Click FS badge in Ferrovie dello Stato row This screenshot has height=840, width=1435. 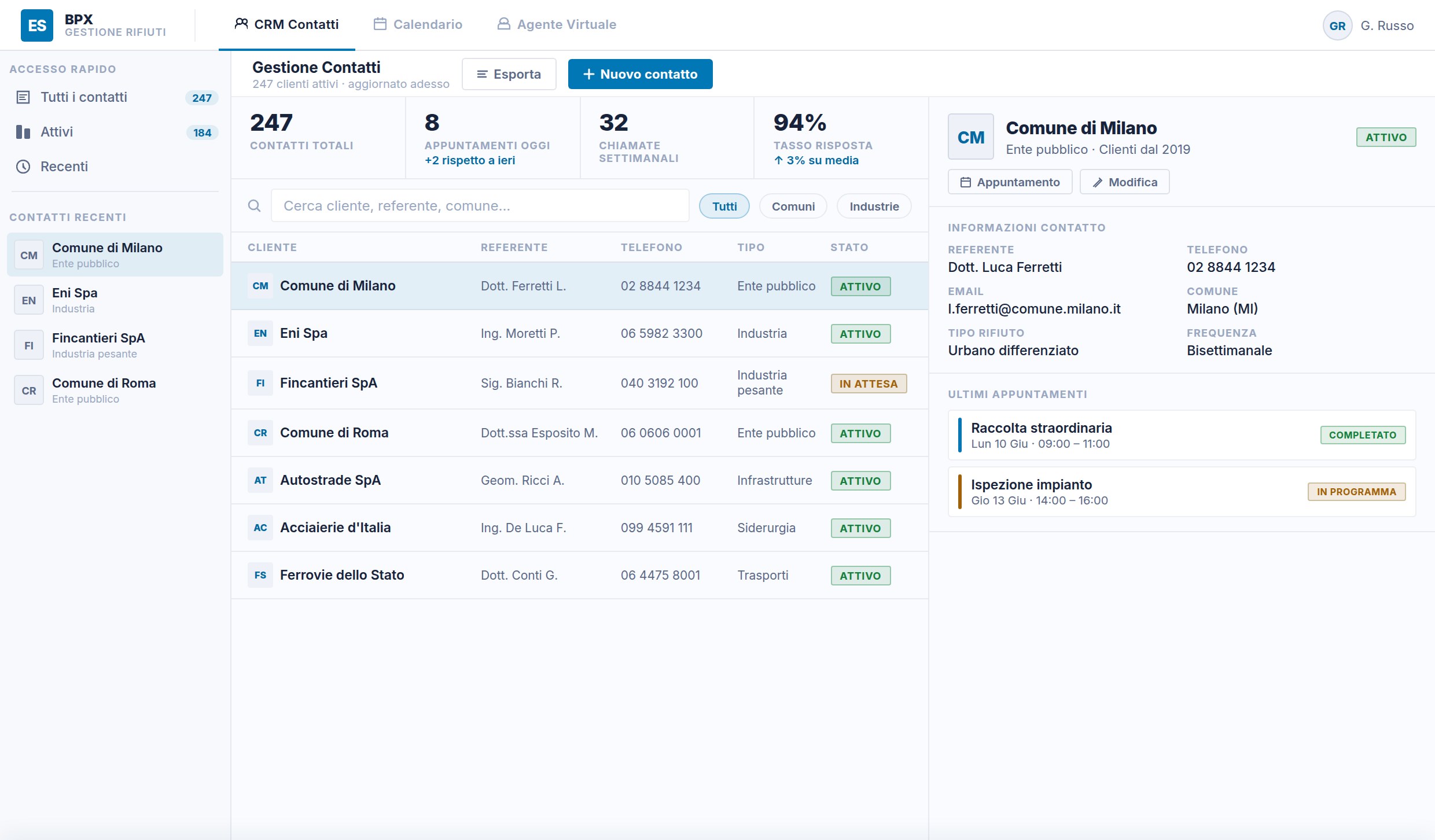260,575
